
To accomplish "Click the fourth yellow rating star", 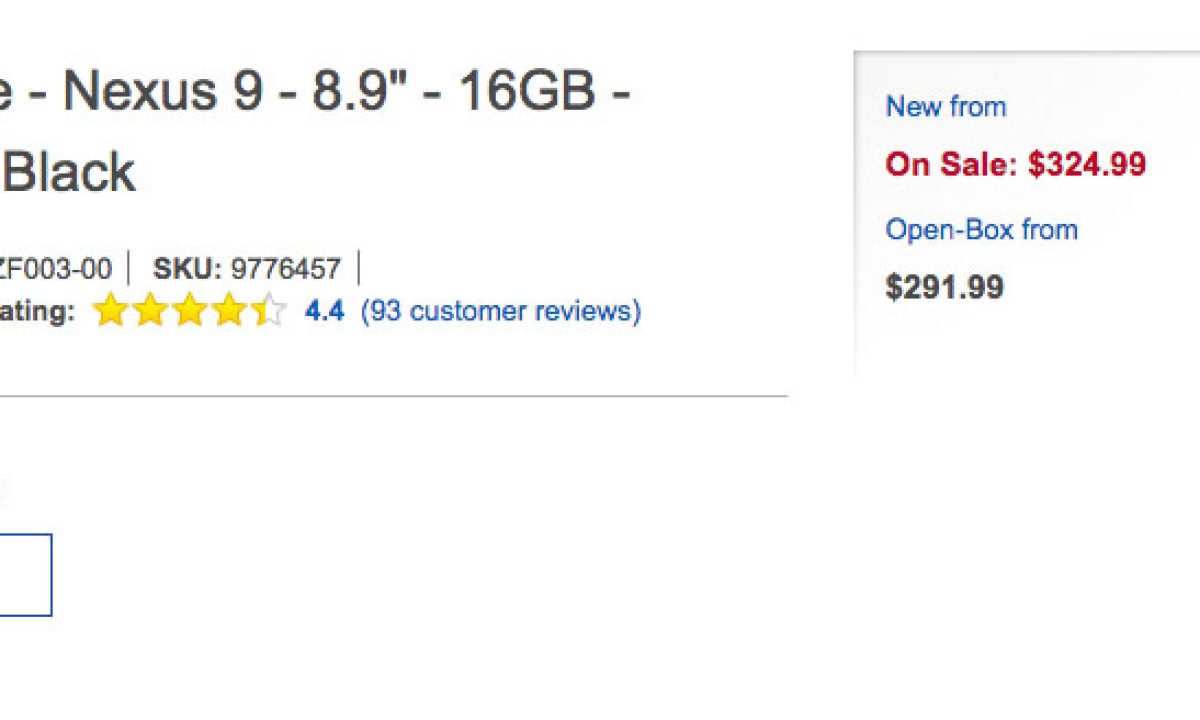I will (x=229, y=312).
